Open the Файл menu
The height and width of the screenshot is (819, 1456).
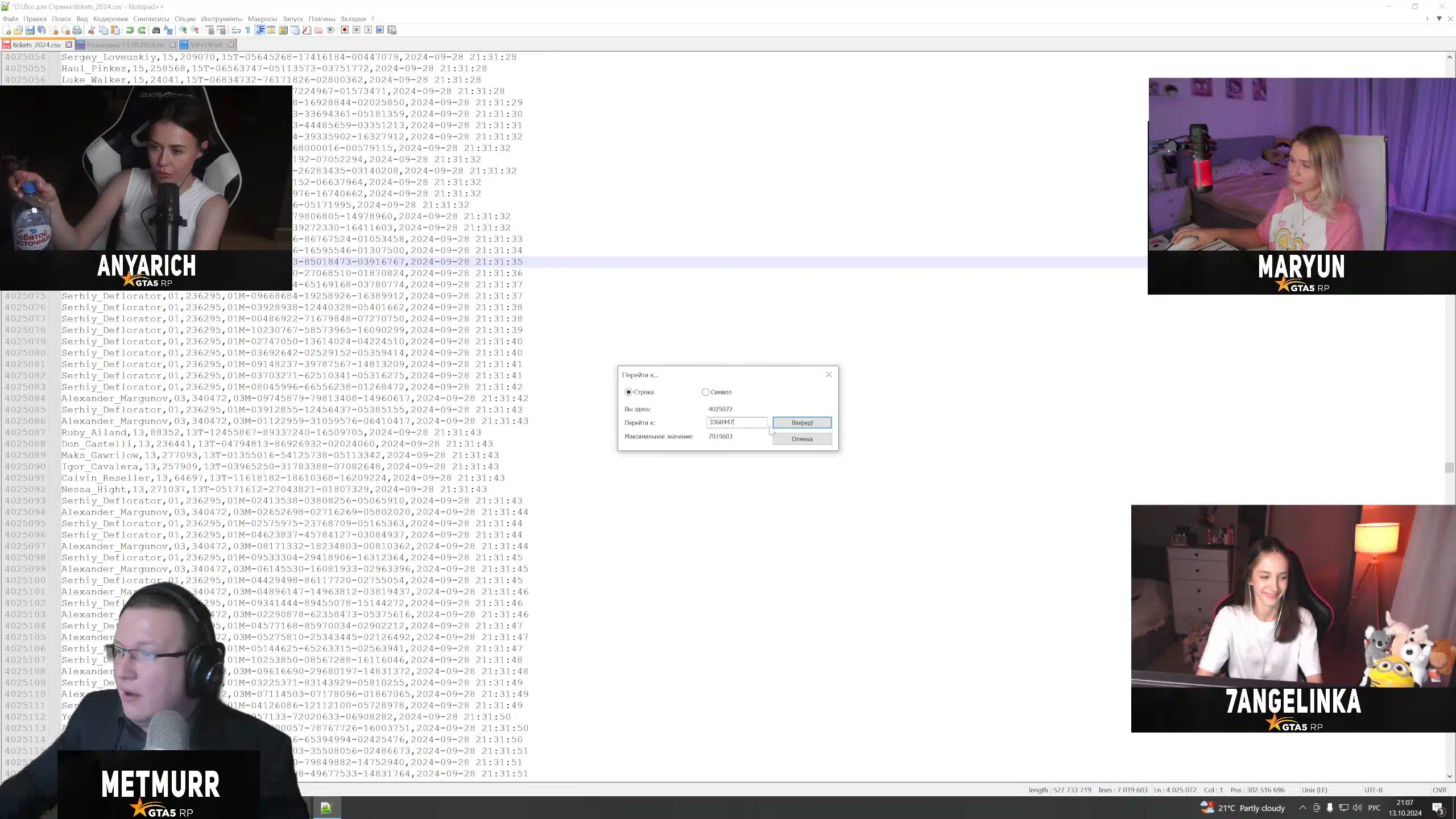click(x=10, y=19)
